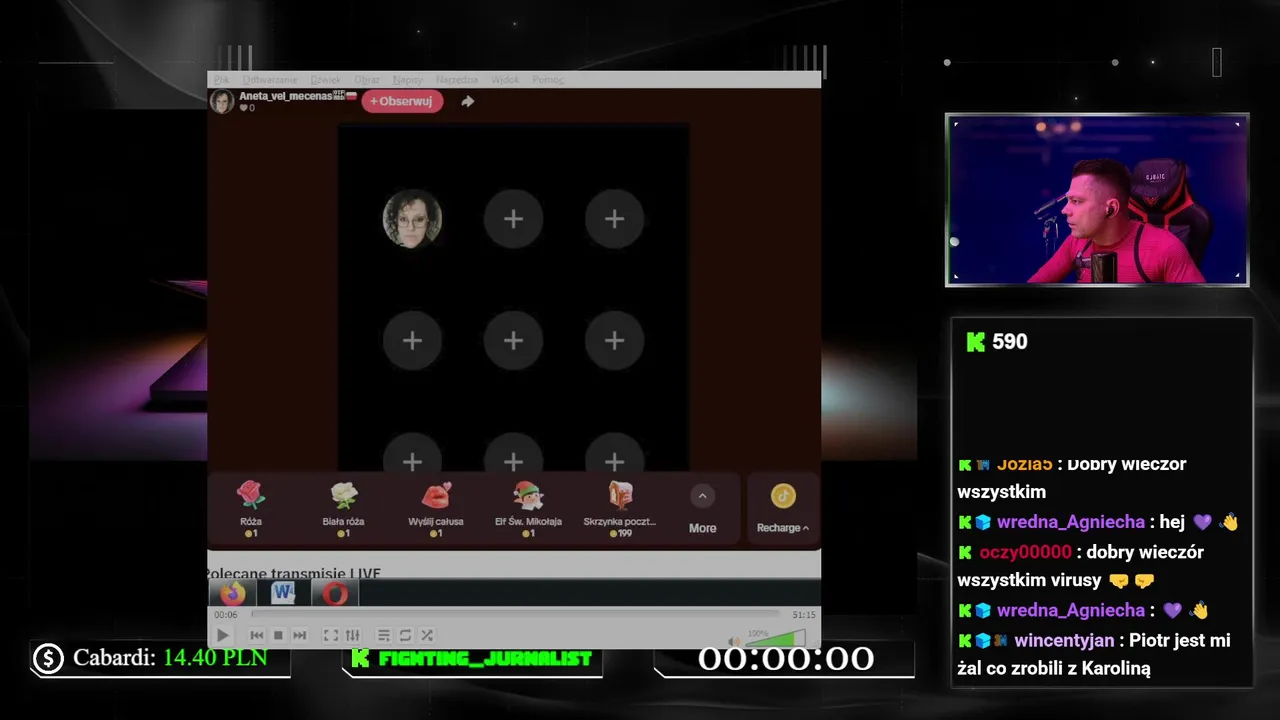Toggle VLC shuffle playback
The width and height of the screenshot is (1280, 720).
pos(427,635)
